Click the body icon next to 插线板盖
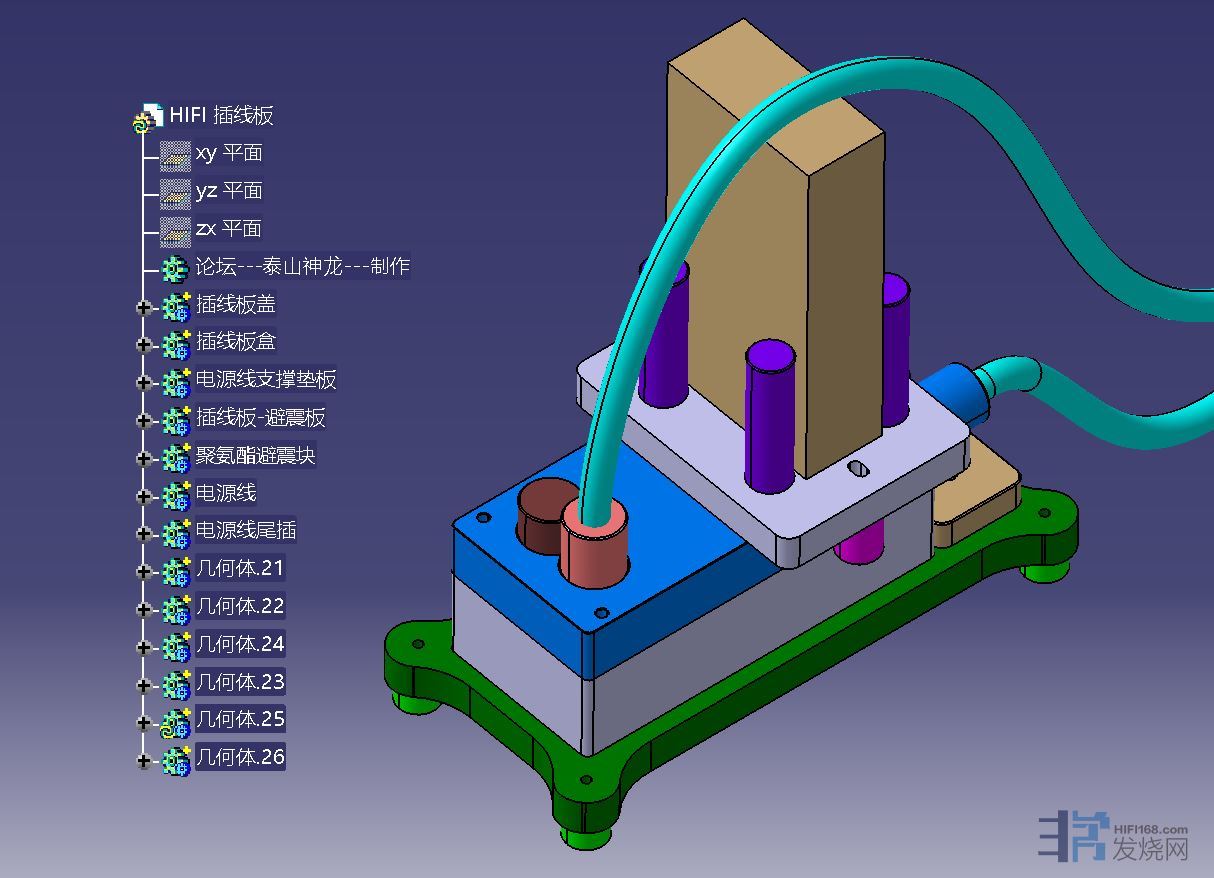This screenshot has height=878, width=1214. click(176, 306)
